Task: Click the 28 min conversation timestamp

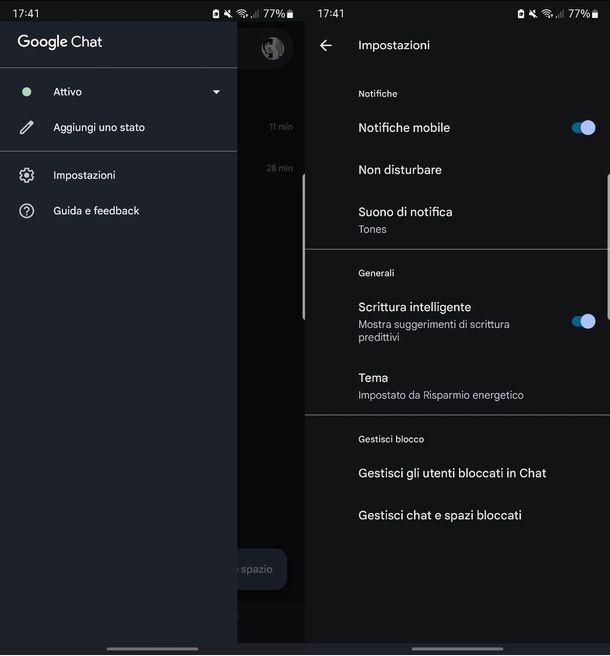Action: 279,168
